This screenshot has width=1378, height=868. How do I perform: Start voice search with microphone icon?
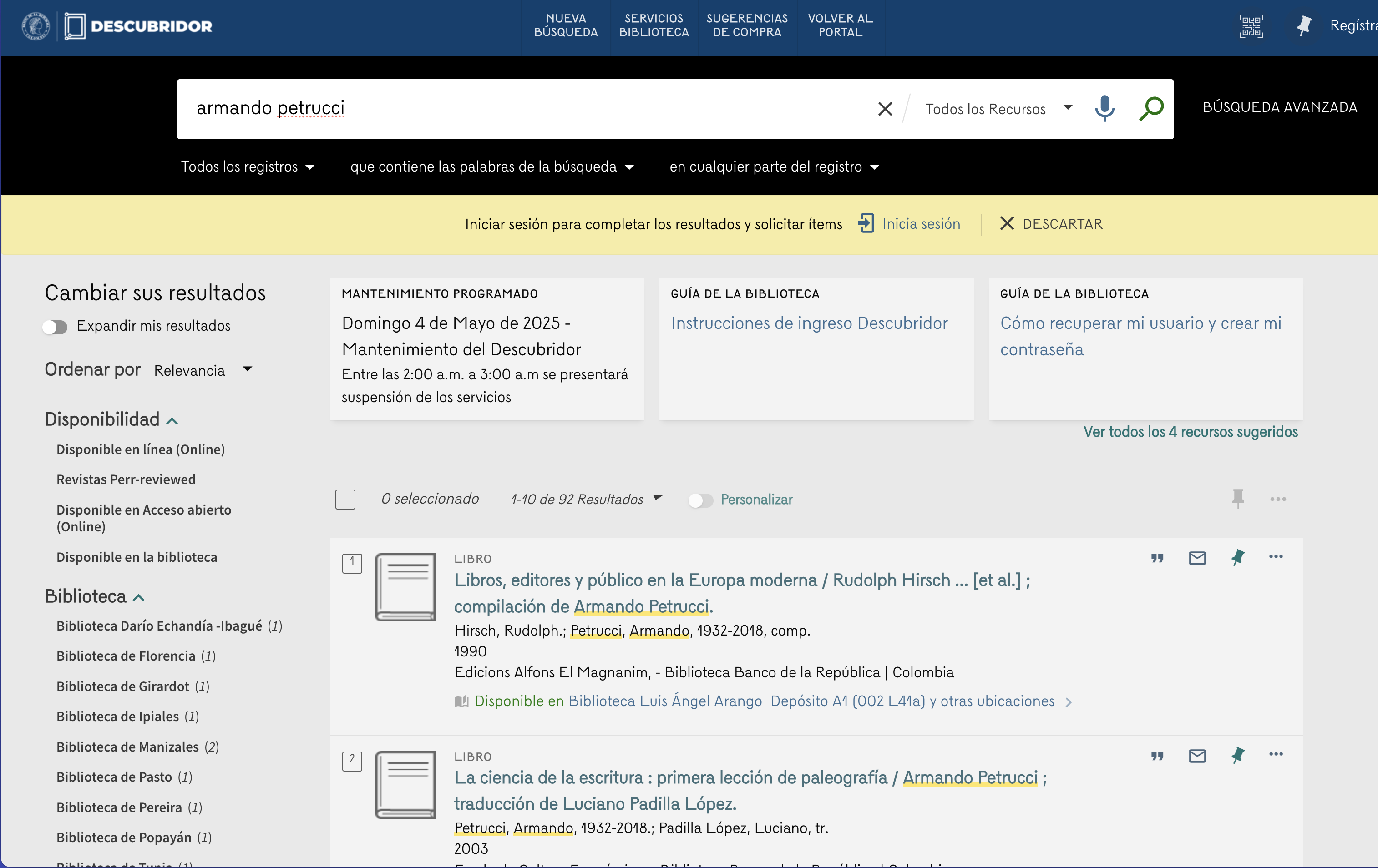[1104, 108]
